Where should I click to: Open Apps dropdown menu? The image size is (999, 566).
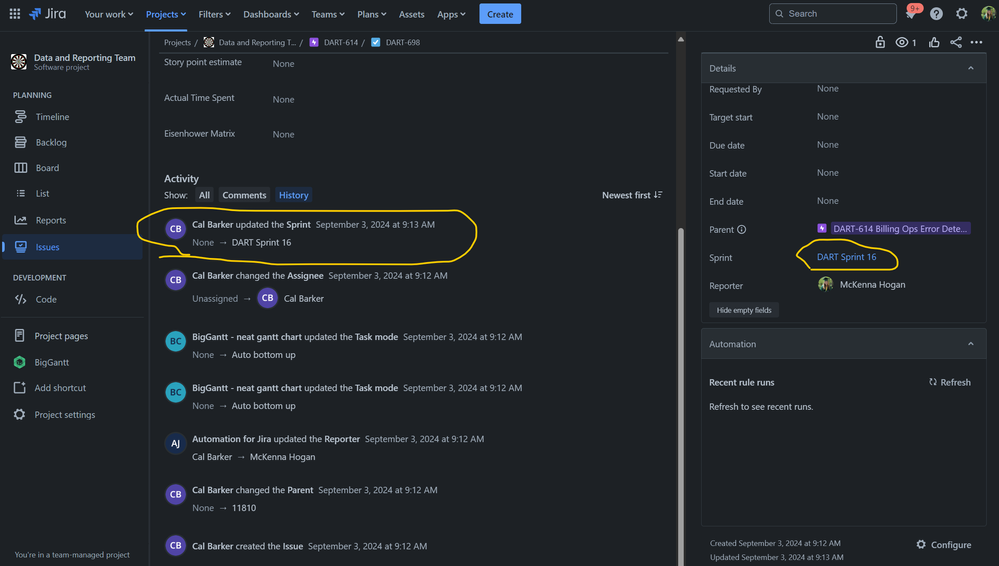(451, 14)
